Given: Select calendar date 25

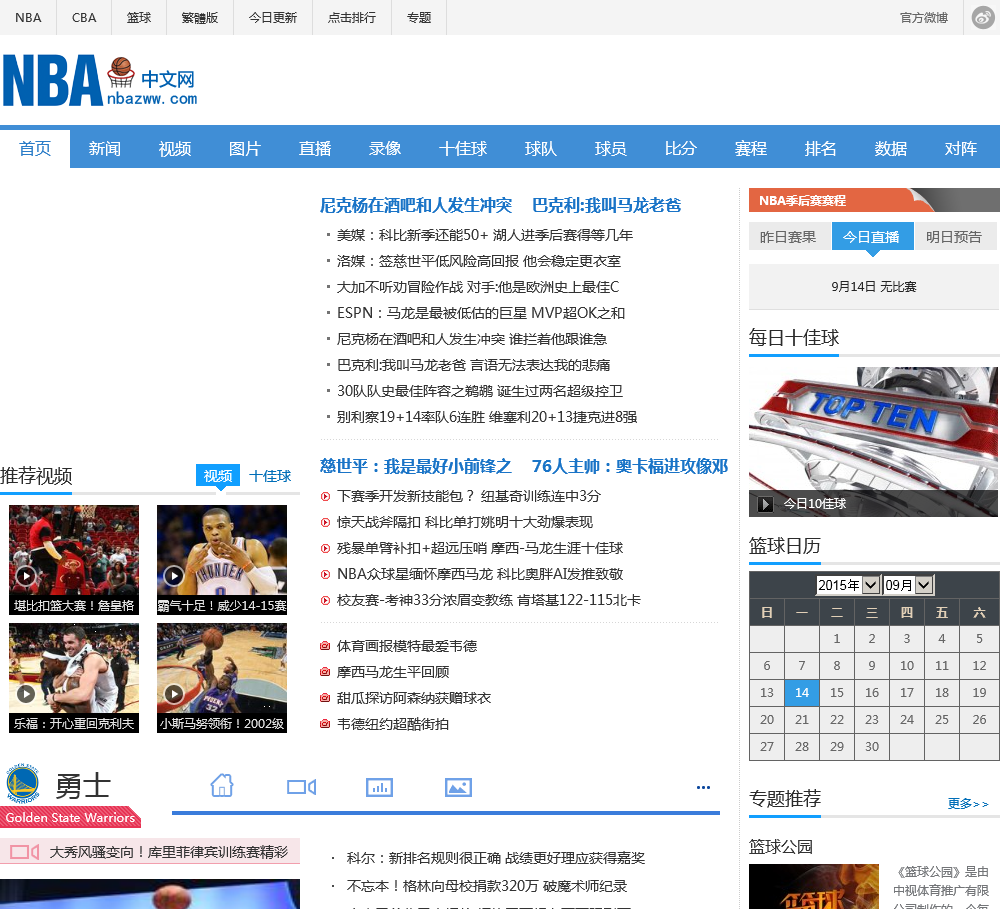Looking at the screenshot, I should [x=941, y=720].
